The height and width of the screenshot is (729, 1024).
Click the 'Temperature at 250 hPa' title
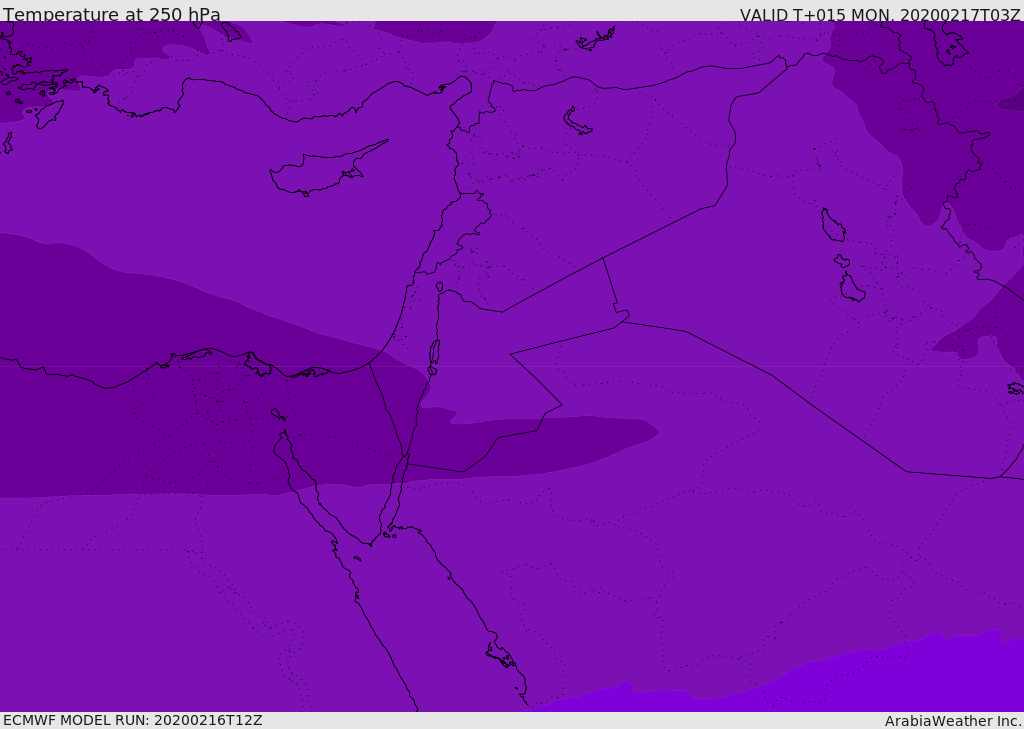pos(112,14)
